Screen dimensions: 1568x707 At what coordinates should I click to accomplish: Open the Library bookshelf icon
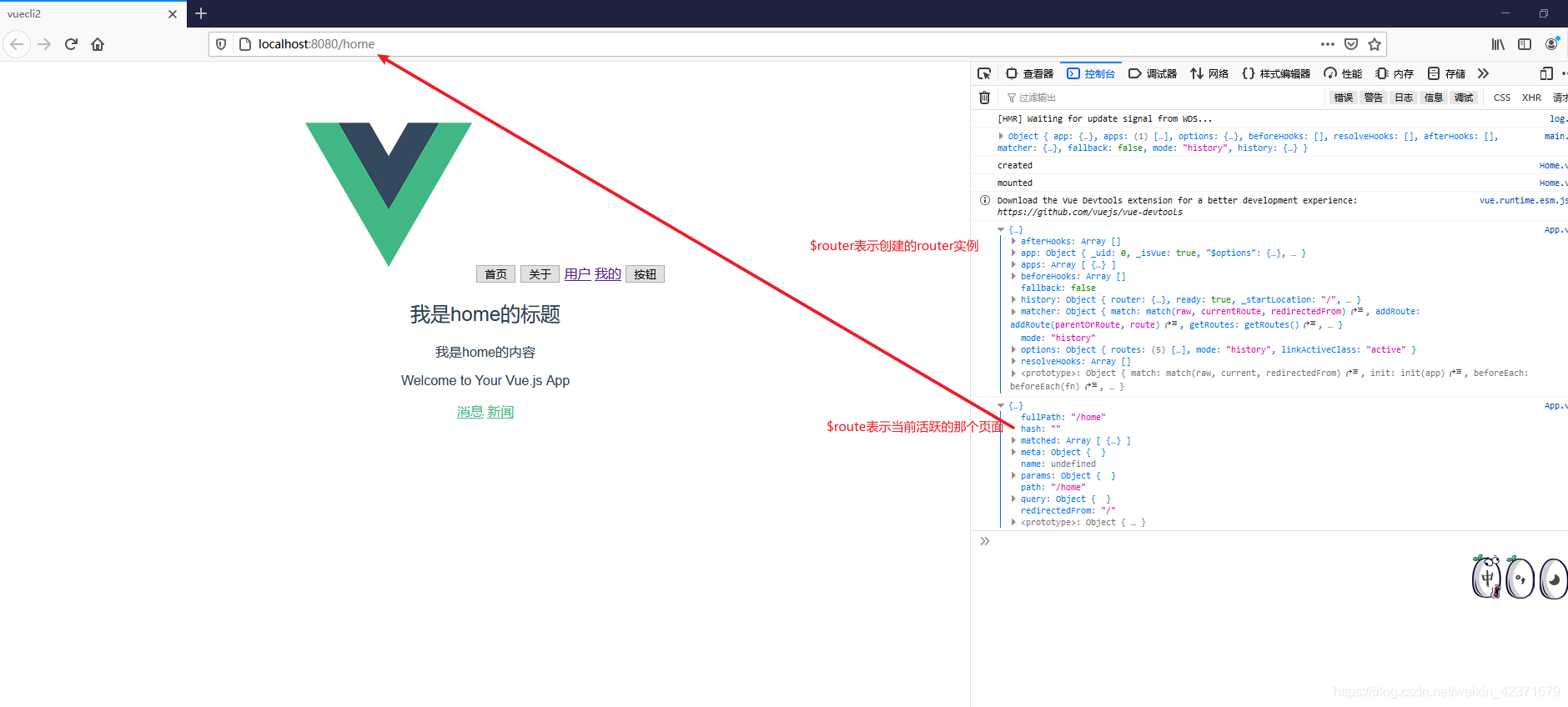coord(1499,44)
